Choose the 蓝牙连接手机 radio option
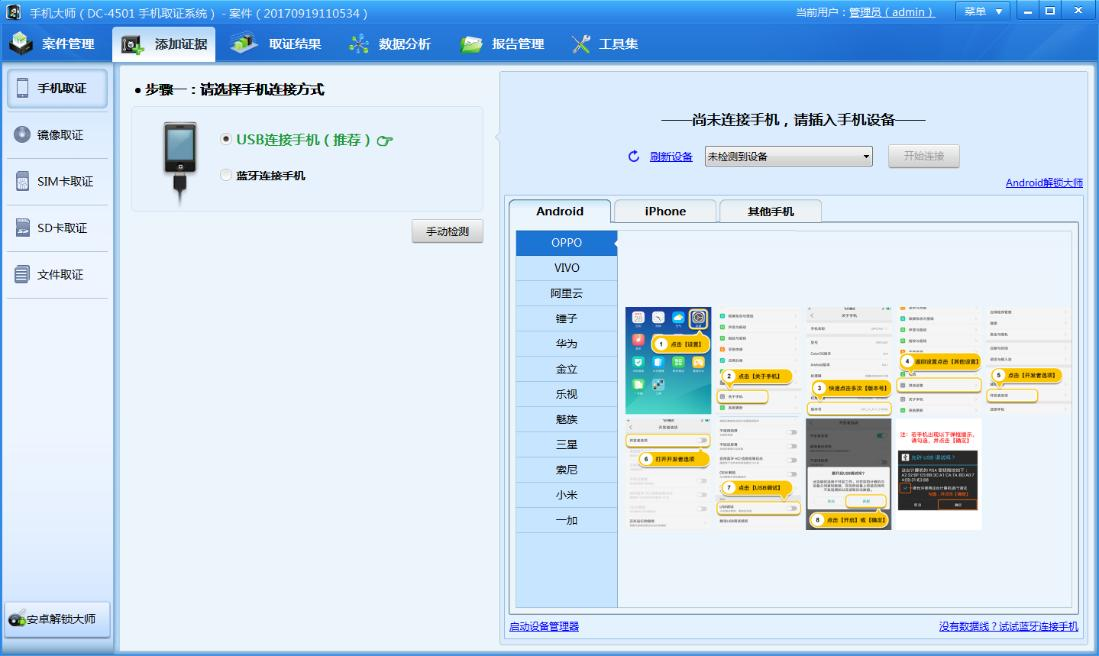Screen dimensions: 1099x656 [x=226, y=175]
